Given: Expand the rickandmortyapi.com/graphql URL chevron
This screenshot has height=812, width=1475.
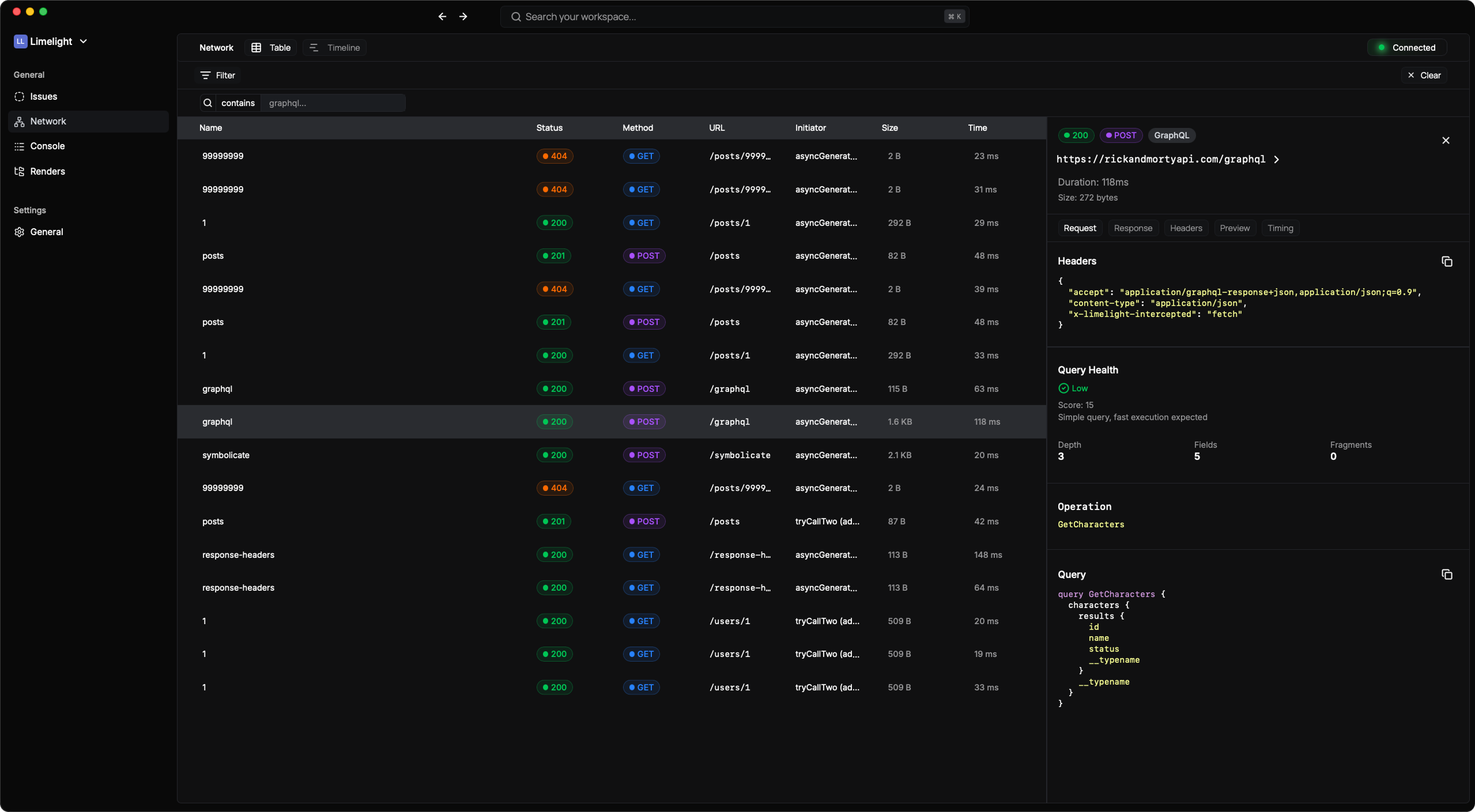Looking at the screenshot, I should click(x=1276, y=159).
